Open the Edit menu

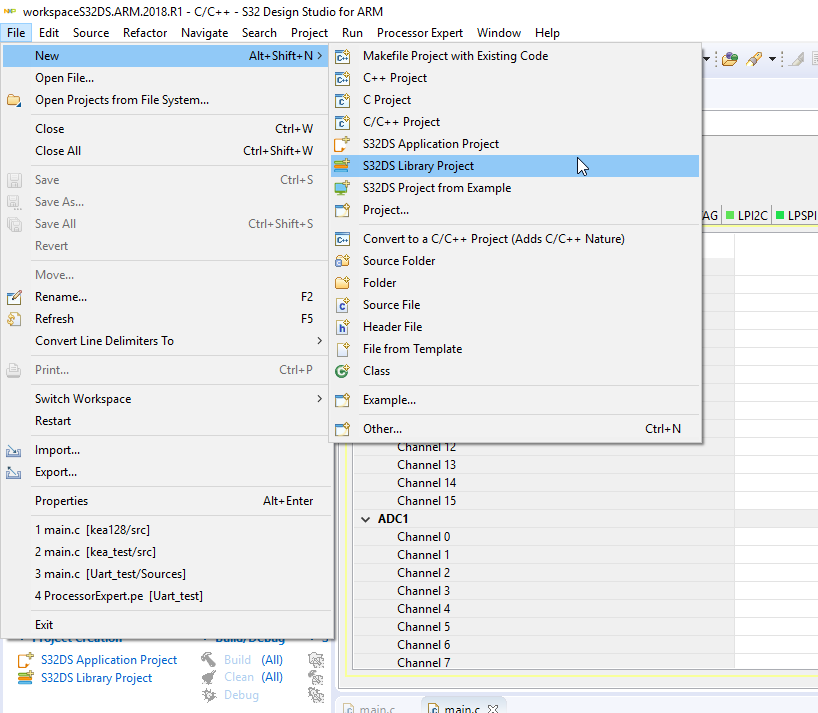[49, 33]
